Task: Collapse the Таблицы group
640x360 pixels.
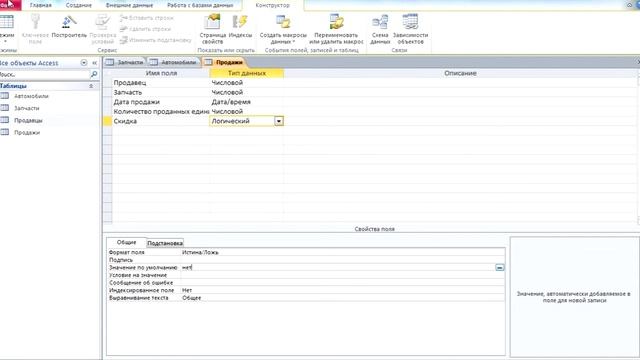Action: 91,86
